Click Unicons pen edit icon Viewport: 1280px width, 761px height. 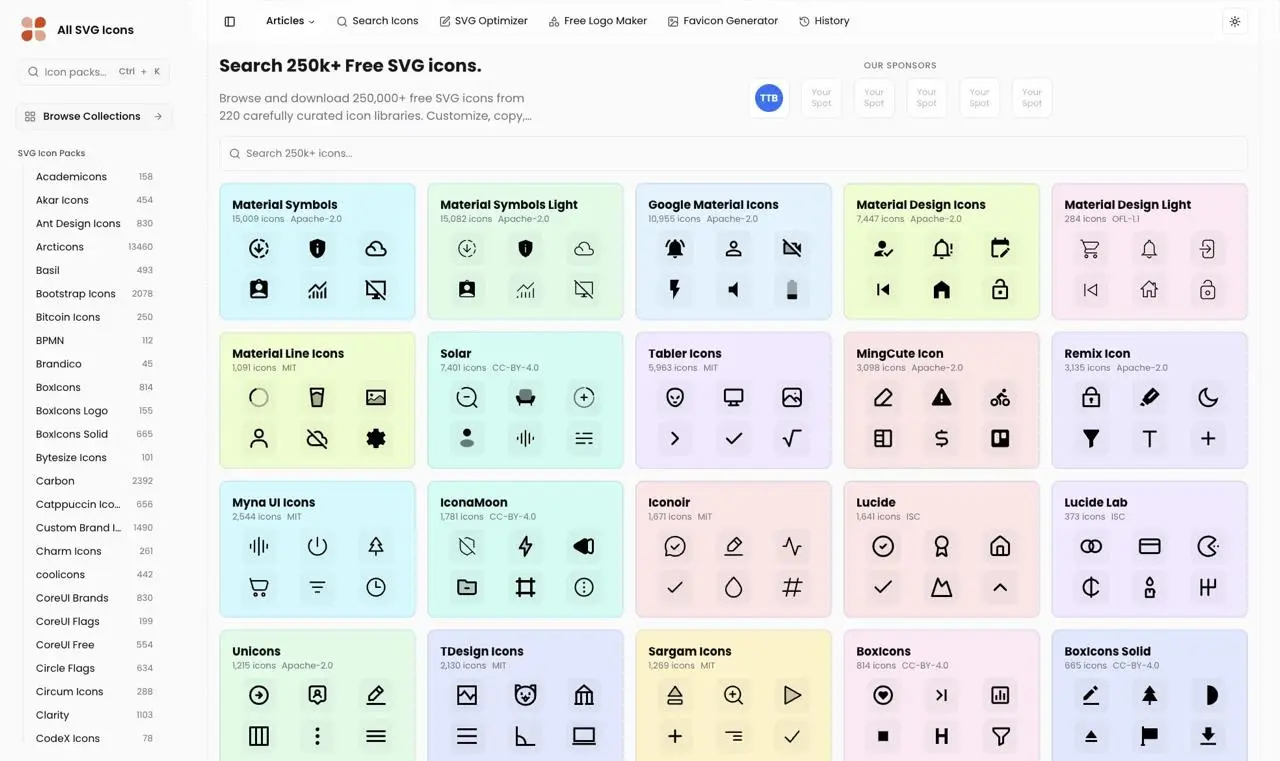tap(376, 696)
